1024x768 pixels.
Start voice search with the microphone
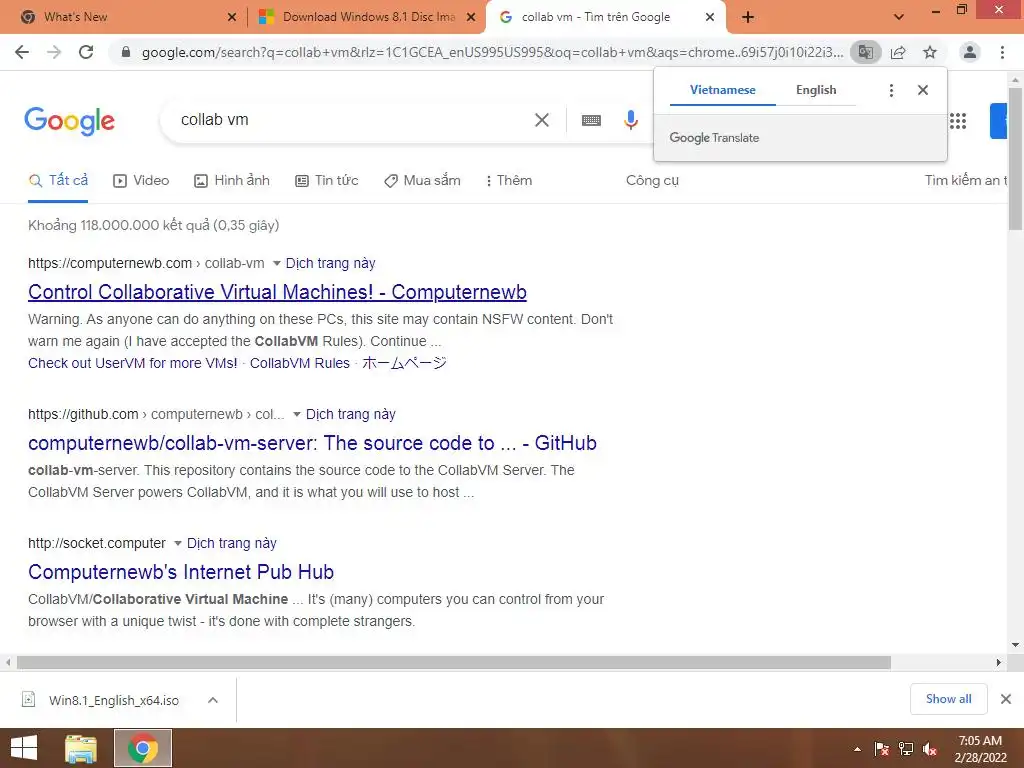[630, 120]
